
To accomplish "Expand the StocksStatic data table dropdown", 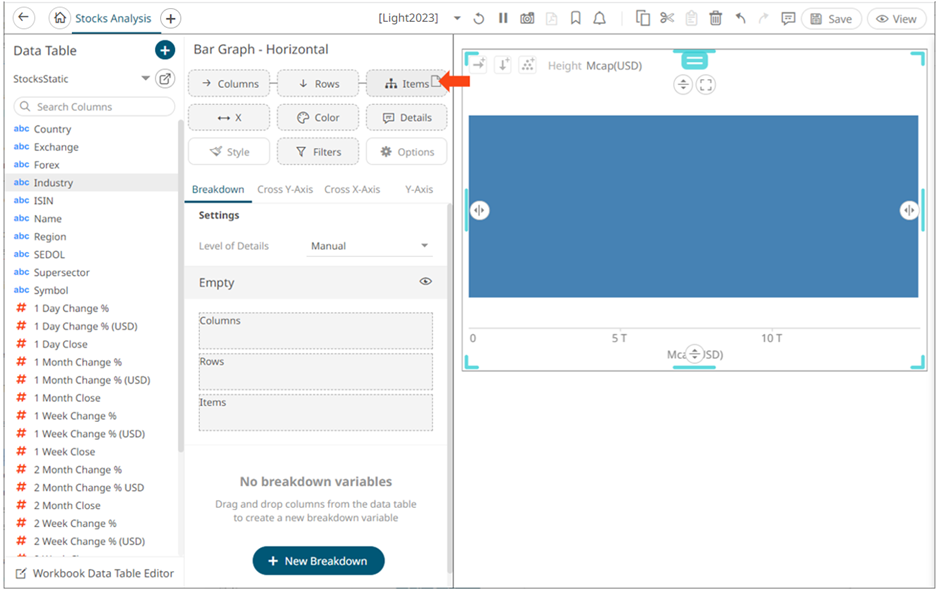I will click(x=145, y=79).
